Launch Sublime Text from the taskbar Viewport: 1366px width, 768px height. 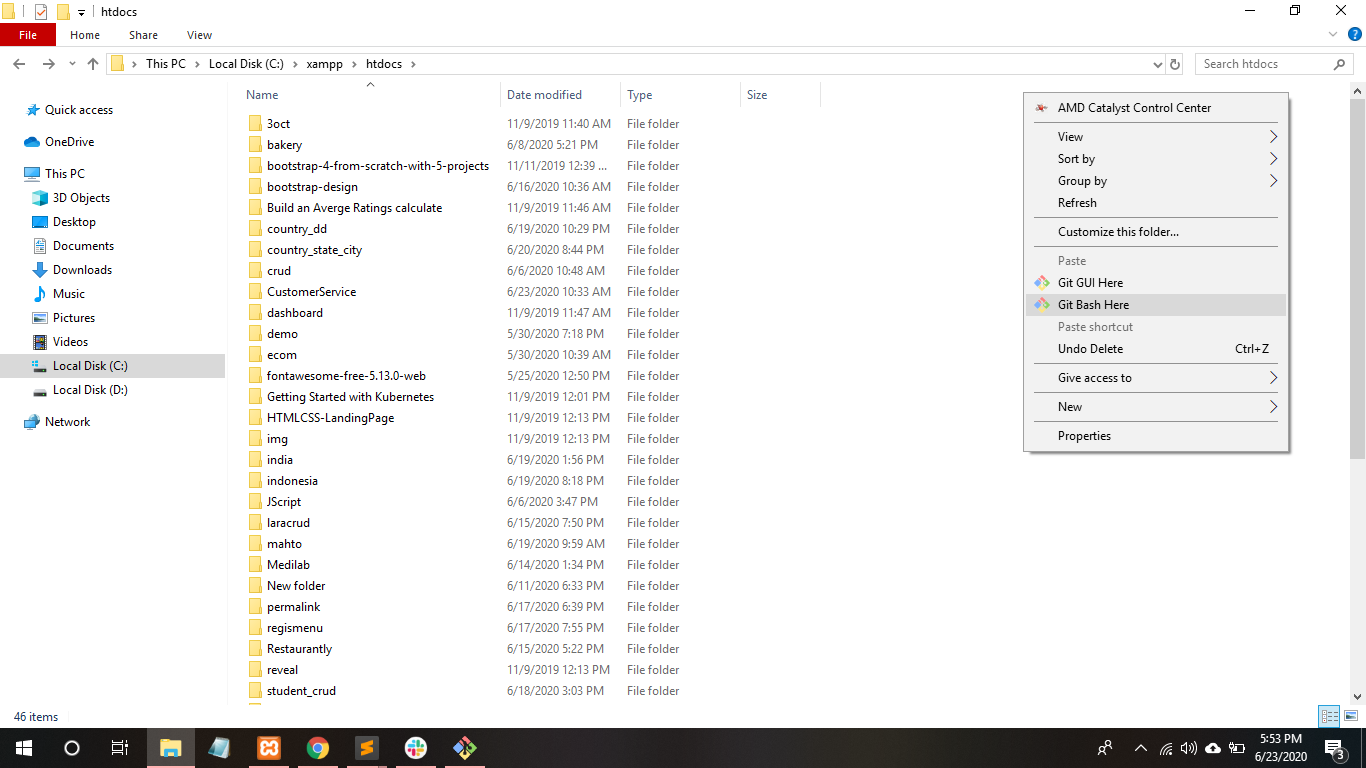pyautogui.click(x=367, y=748)
